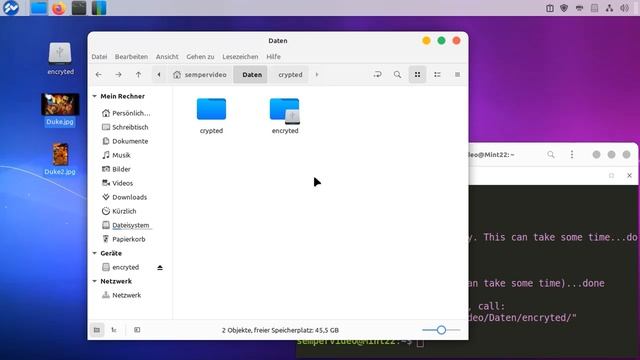Show earlier path segments with left chevron
Image resolution: width=640 pixels, height=360 pixels.
point(159,75)
